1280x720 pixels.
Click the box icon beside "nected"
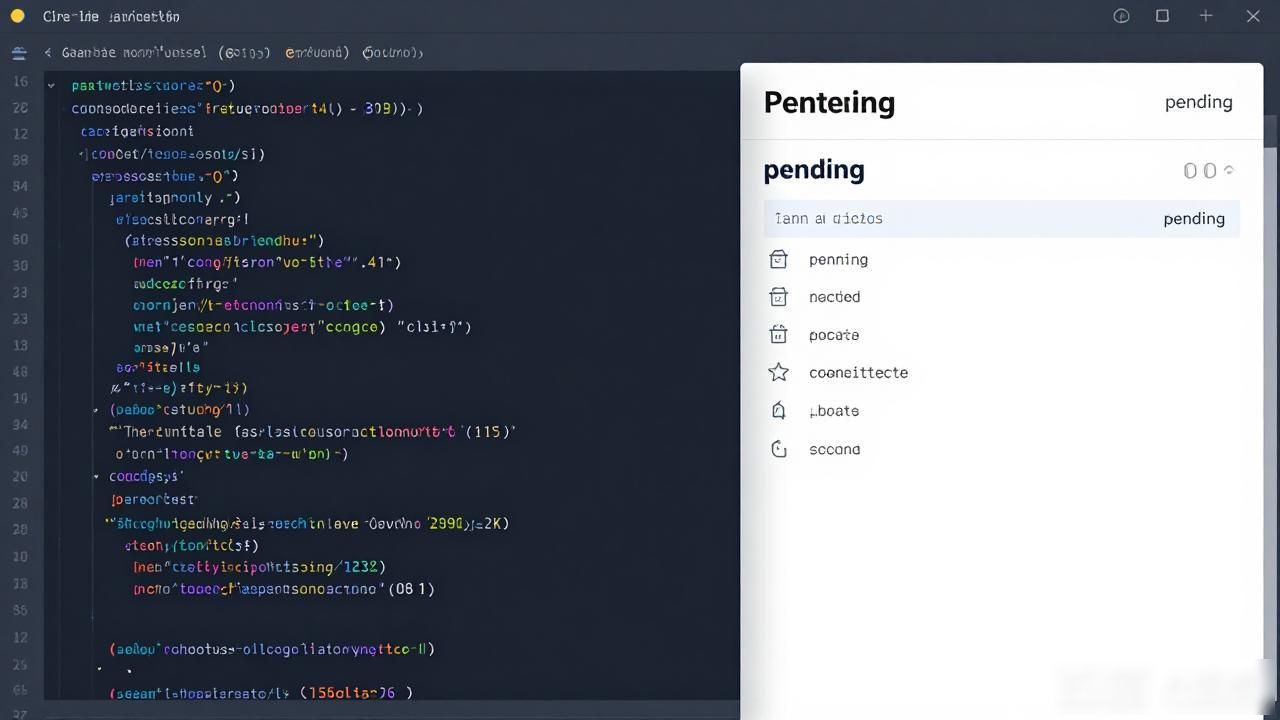778,297
